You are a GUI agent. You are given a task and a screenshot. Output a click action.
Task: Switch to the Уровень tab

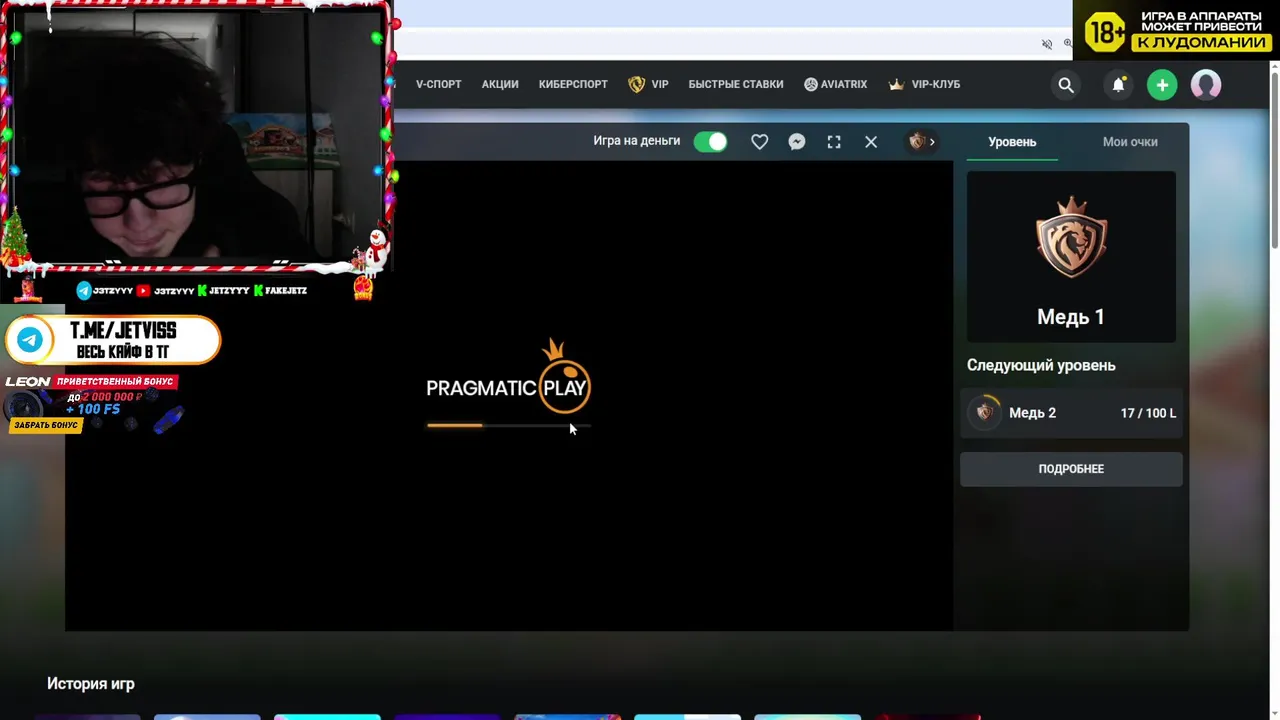1012,142
